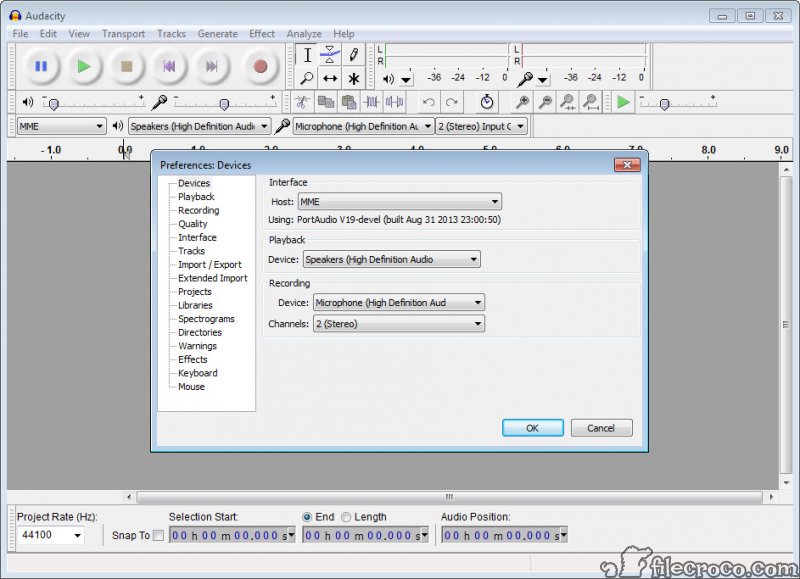Screen dimensions: 800x579
Task: Select Import / Export preferences item
Action: [210, 264]
